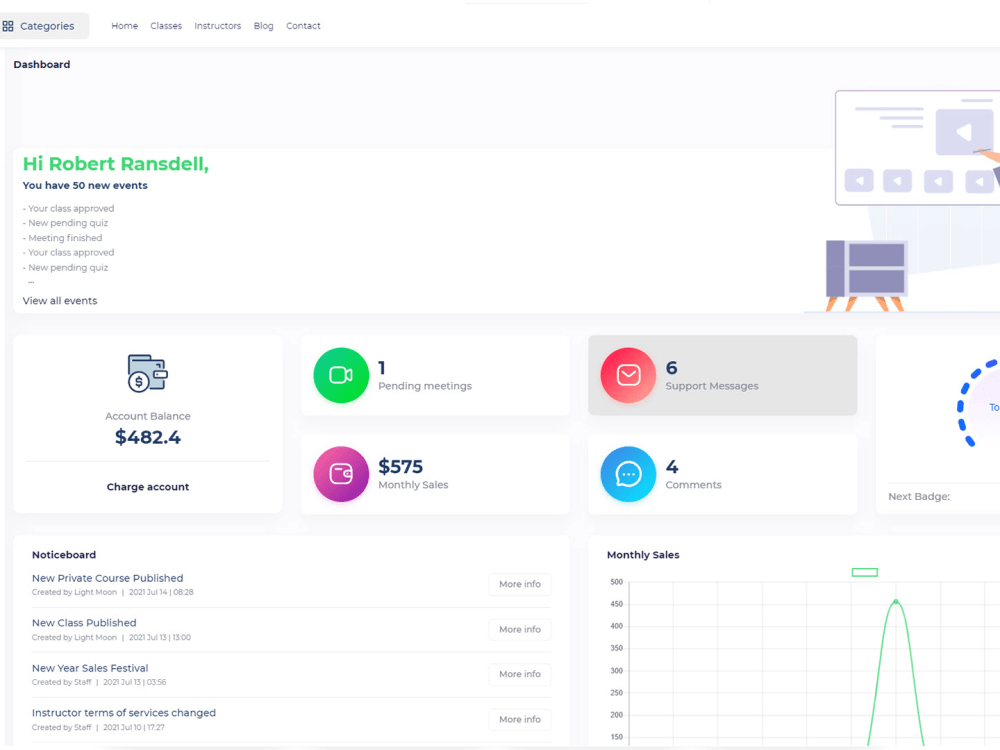More info for Instructor terms of services changed
This screenshot has height=750, width=1000.
(x=520, y=719)
